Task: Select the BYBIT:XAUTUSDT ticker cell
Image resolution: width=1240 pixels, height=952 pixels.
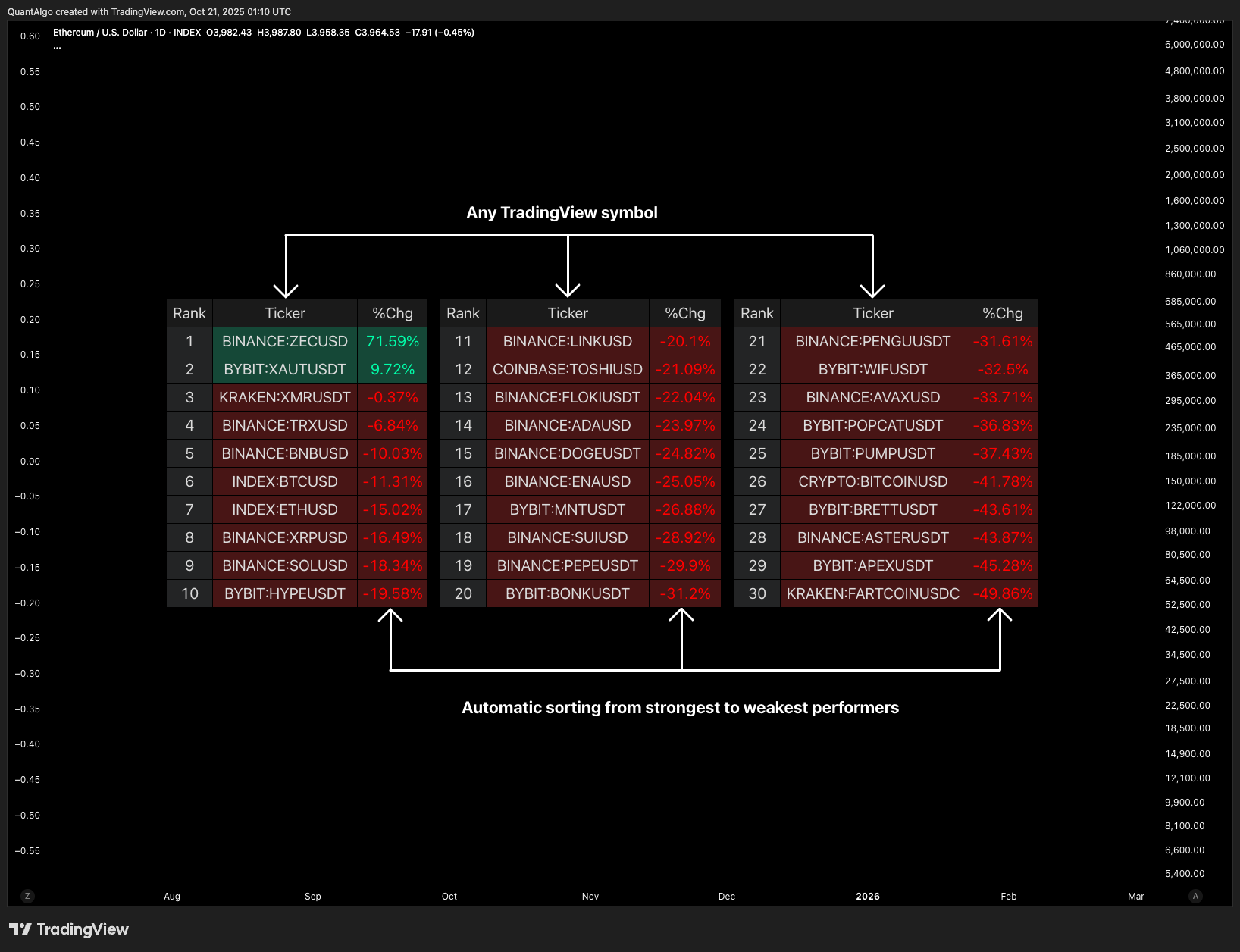Action: [285, 369]
